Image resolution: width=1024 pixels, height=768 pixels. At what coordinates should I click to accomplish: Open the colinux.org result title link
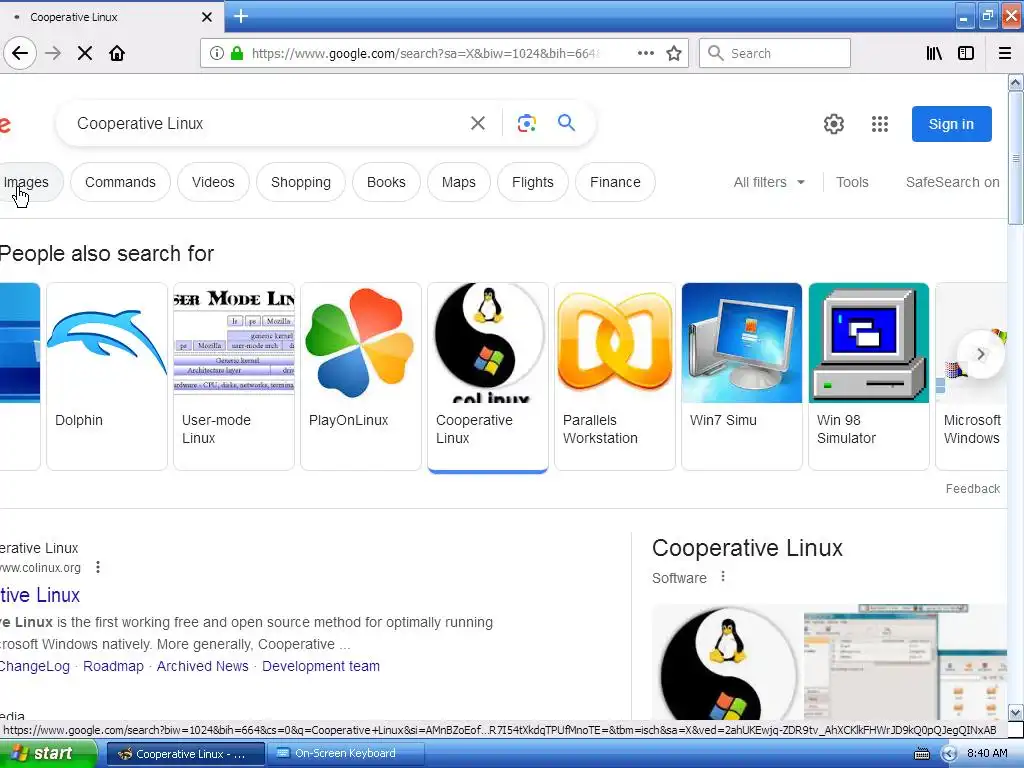click(x=40, y=595)
